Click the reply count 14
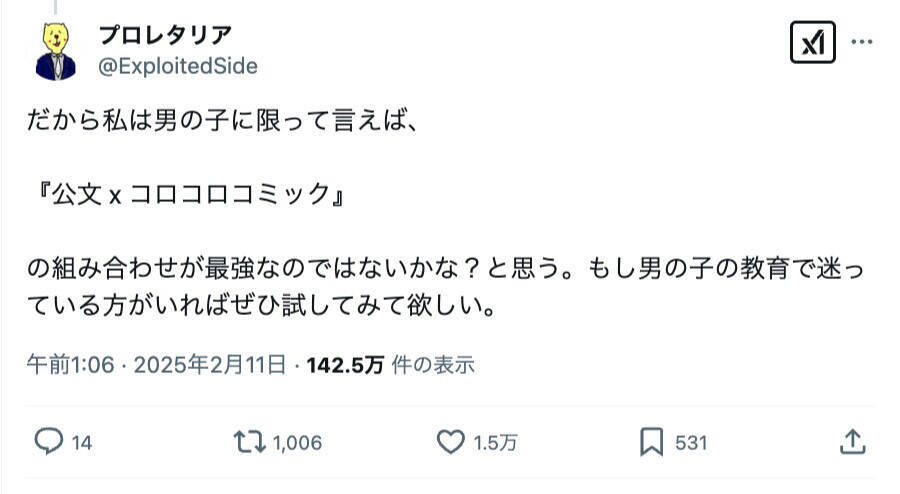Screen dimensions: 900x494 tap(82, 442)
